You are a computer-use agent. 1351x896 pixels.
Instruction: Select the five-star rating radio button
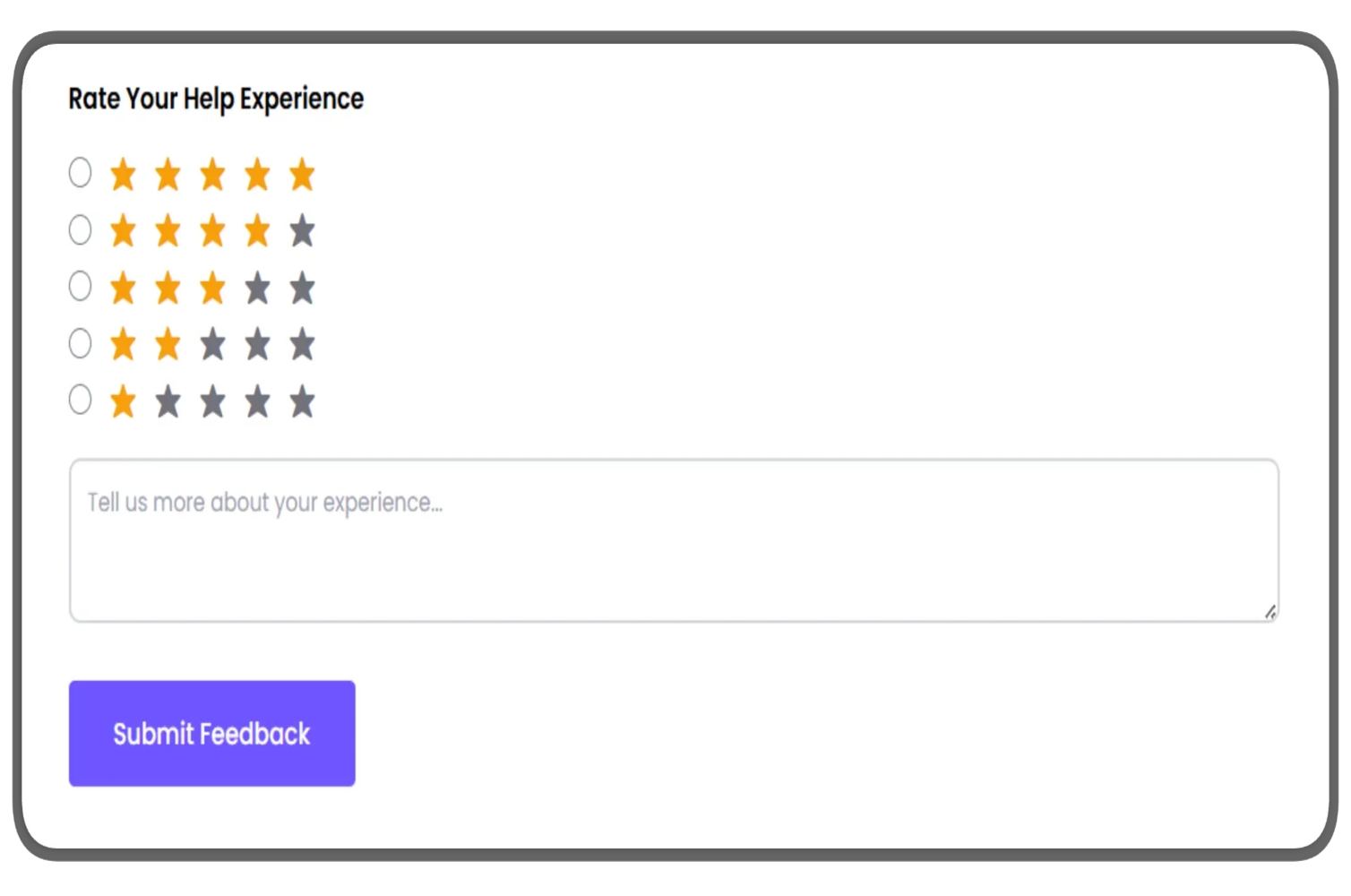pyautogui.click(x=80, y=172)
